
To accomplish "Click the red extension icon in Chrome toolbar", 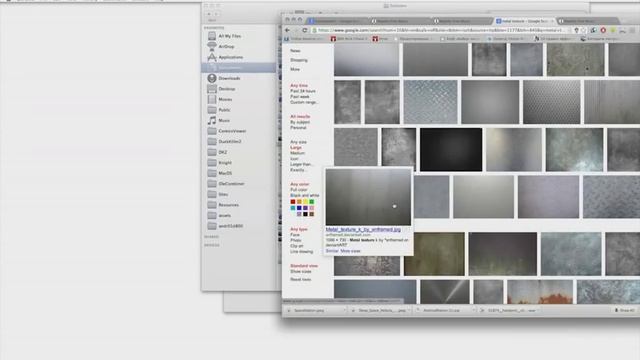I will [603, 30].
